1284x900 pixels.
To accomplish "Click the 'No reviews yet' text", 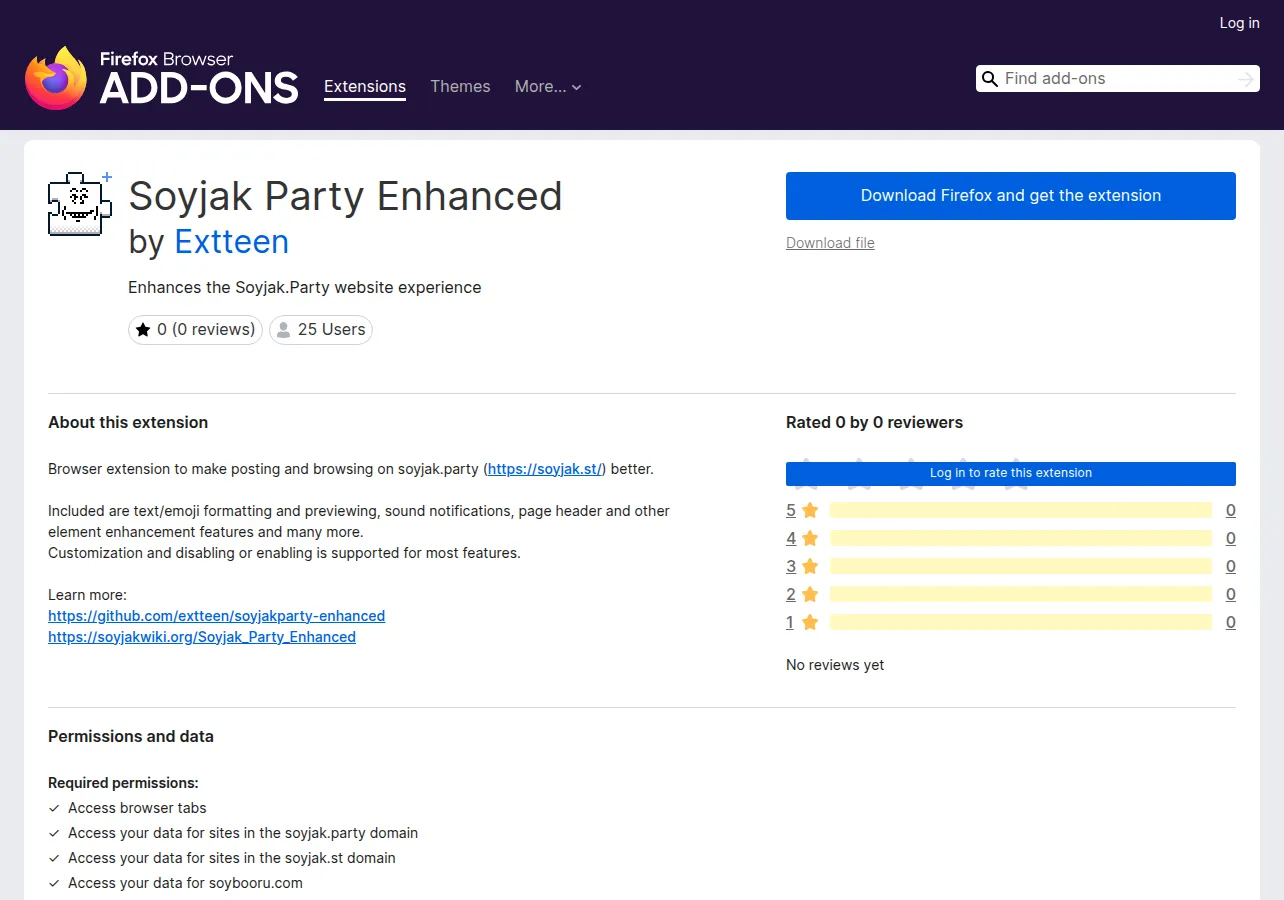I will click(835, 665).
